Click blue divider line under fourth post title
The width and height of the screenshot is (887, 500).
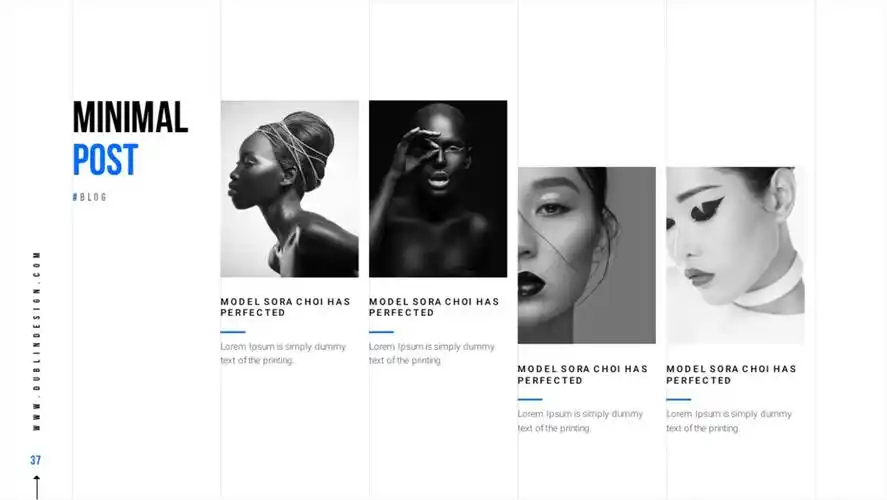click(x=679, y=399)
